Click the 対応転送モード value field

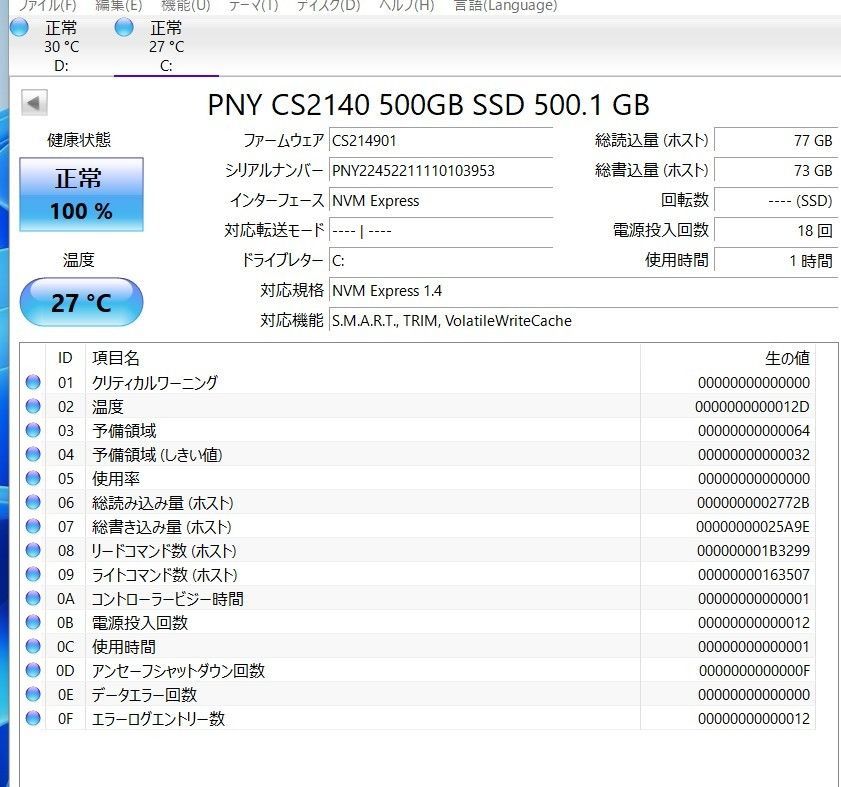(x=441, y=231)
